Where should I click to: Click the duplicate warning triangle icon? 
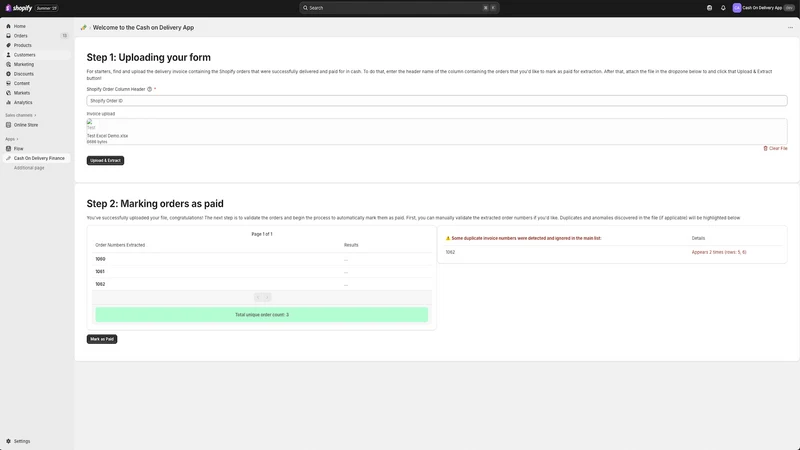coord(448,238)
